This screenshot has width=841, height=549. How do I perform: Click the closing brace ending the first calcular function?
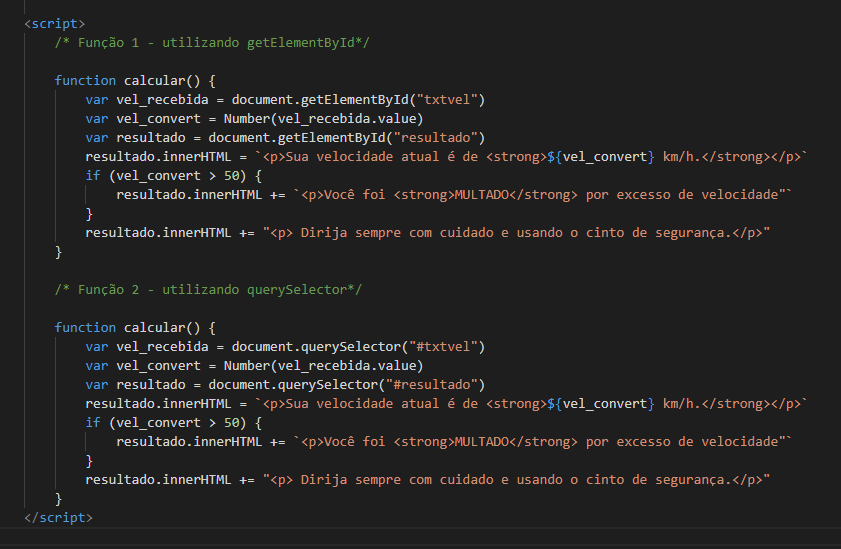click(59, 251)
